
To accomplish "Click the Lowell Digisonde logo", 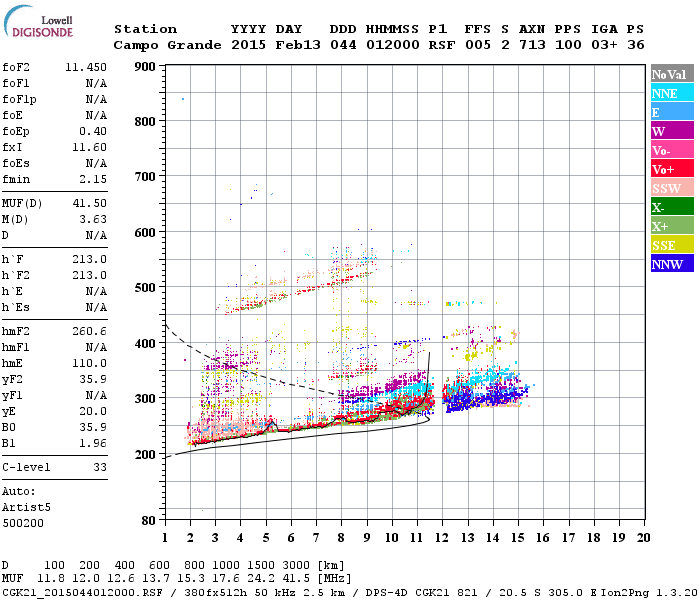I will 38,22.
